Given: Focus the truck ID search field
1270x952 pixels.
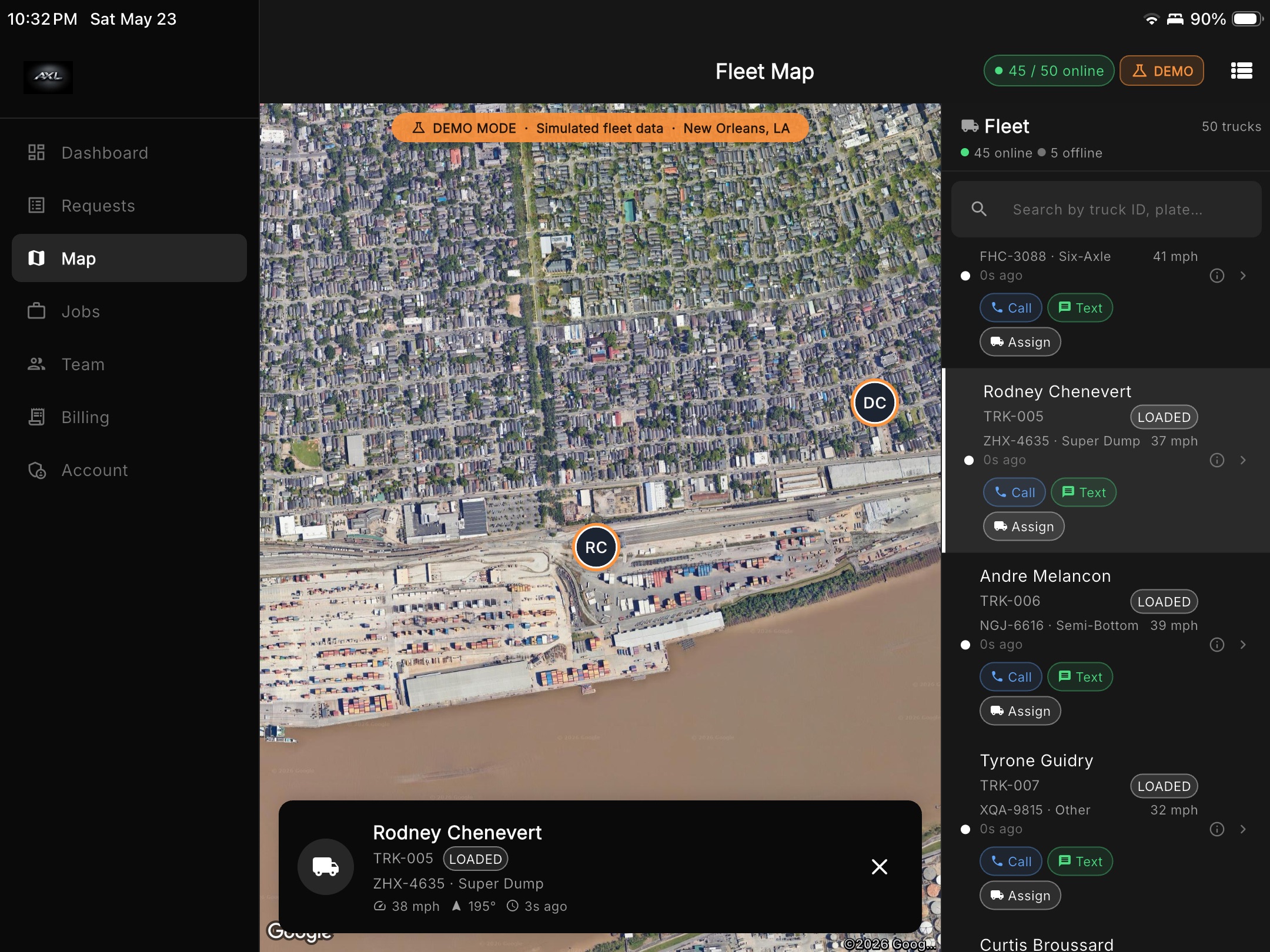Looking at the screenshot, I should pos(1106,209).
